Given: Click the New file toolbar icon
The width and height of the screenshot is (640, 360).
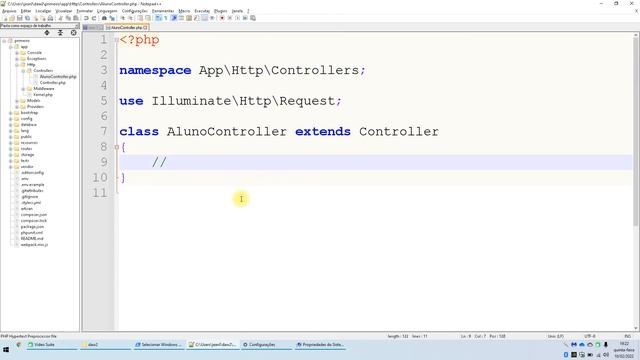Looking at the screenshot, I should [5, 18].
